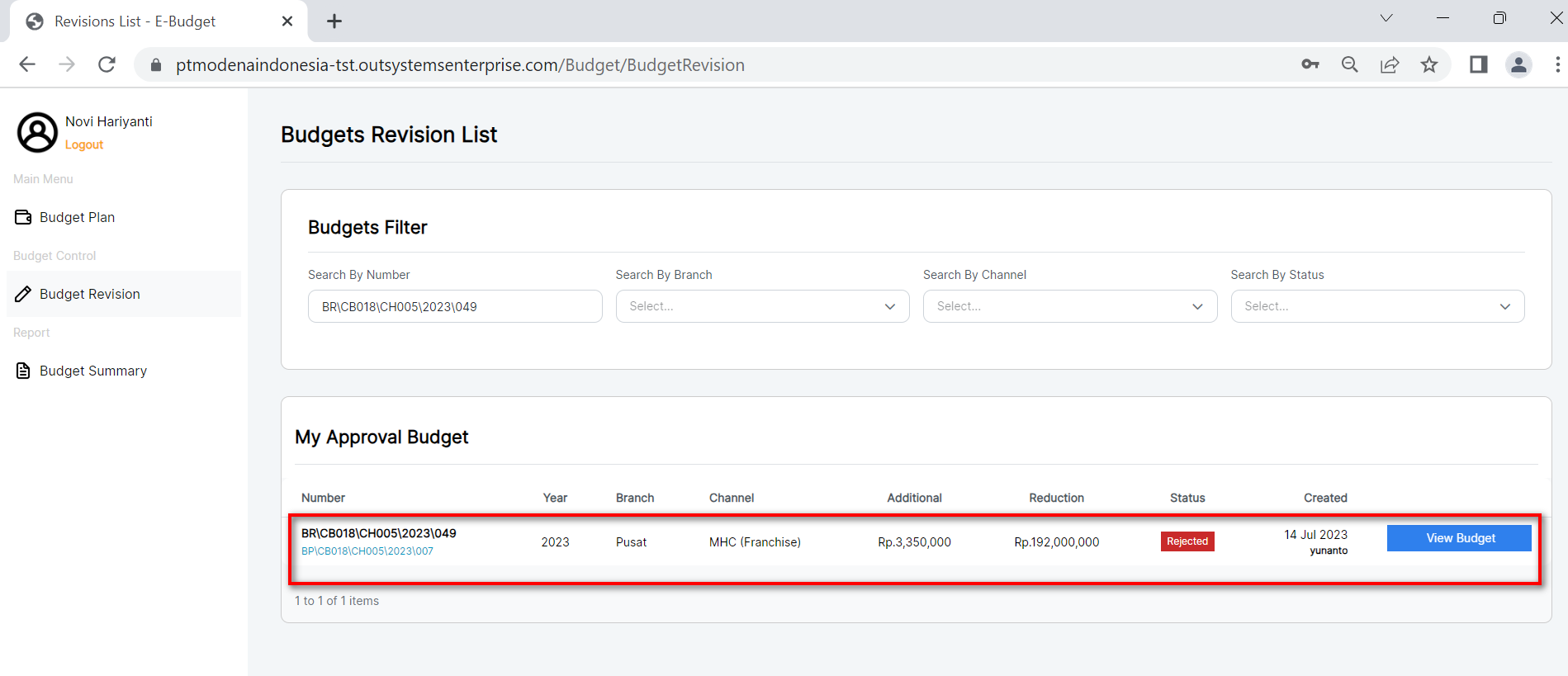Screen dimensions: 1568x676
Task: Select Budget Plan in the main menu
Action: (78, 217)
